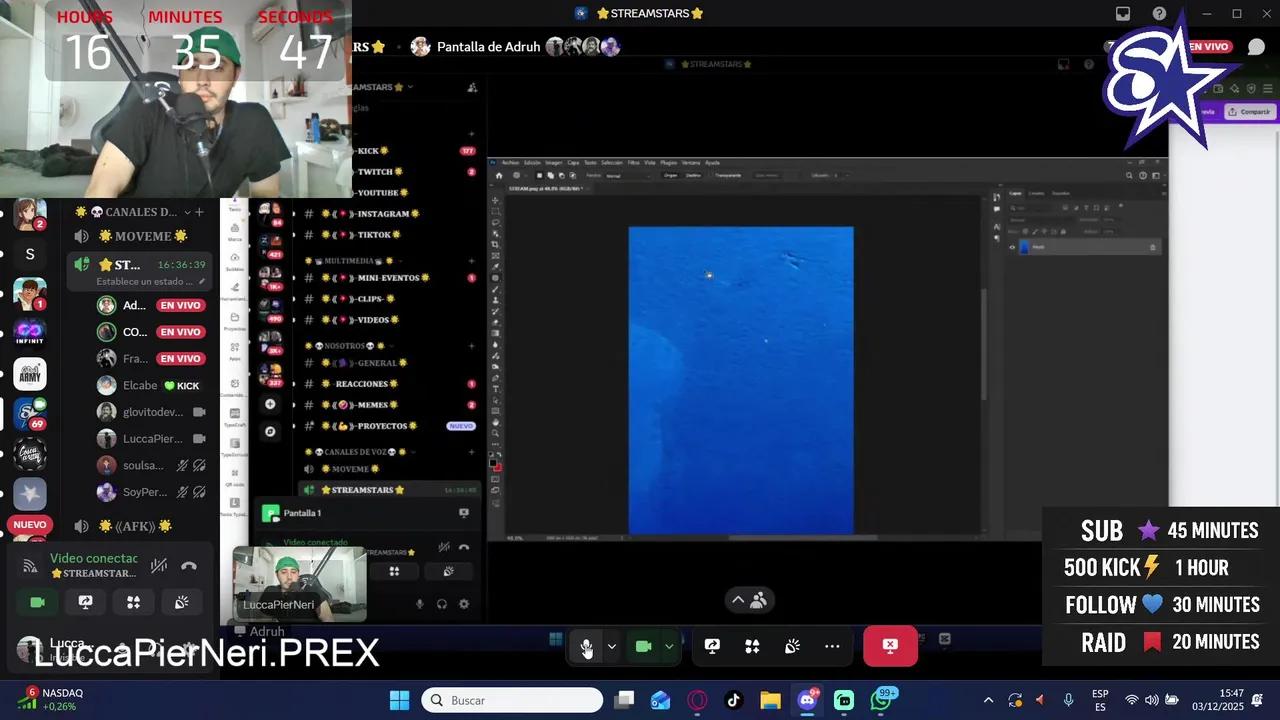Toggle camera in the Discord voice panel

click(x=37, y=602)
